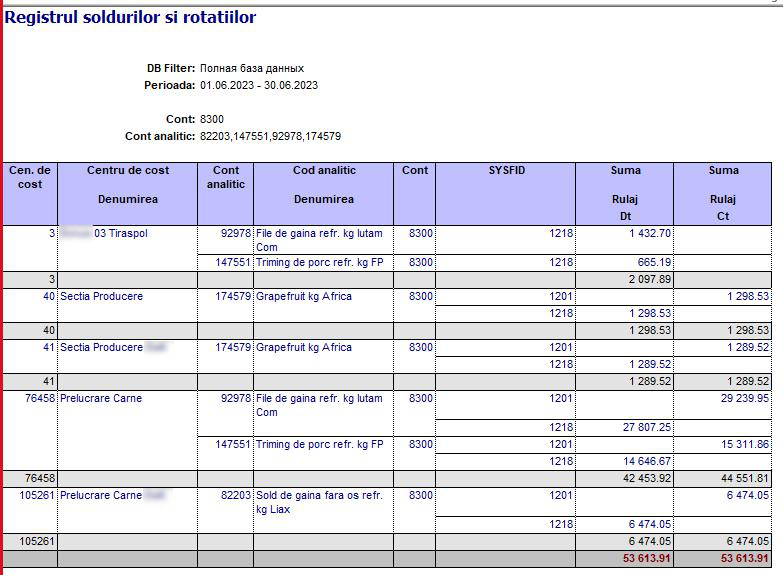The image size is (783, 575).
Task: Click the subtotal credit 44 551.81
Action: [x=745, y=478]
